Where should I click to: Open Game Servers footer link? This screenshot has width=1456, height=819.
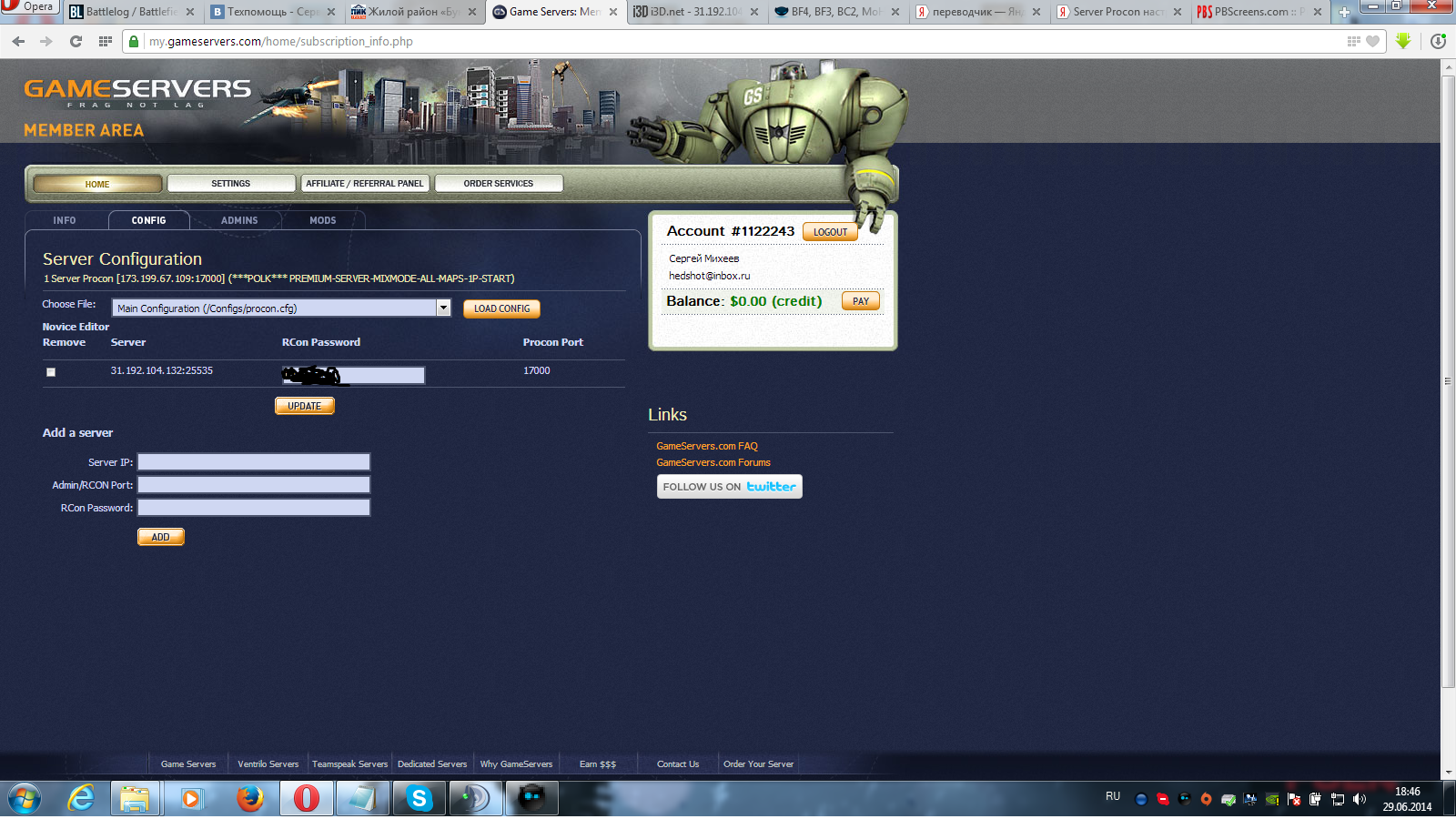point(188,764)
